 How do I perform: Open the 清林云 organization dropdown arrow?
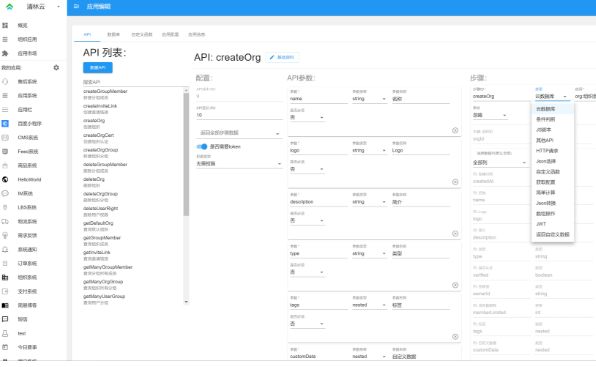click(x=59, y=6)
